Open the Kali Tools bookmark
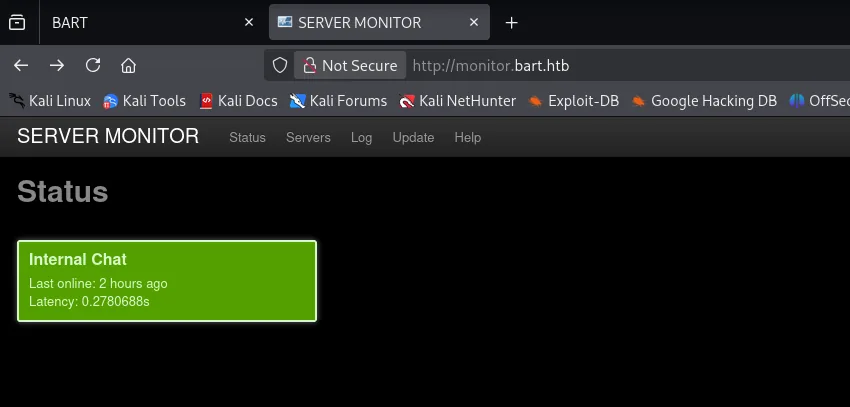 tap(145, 101)
